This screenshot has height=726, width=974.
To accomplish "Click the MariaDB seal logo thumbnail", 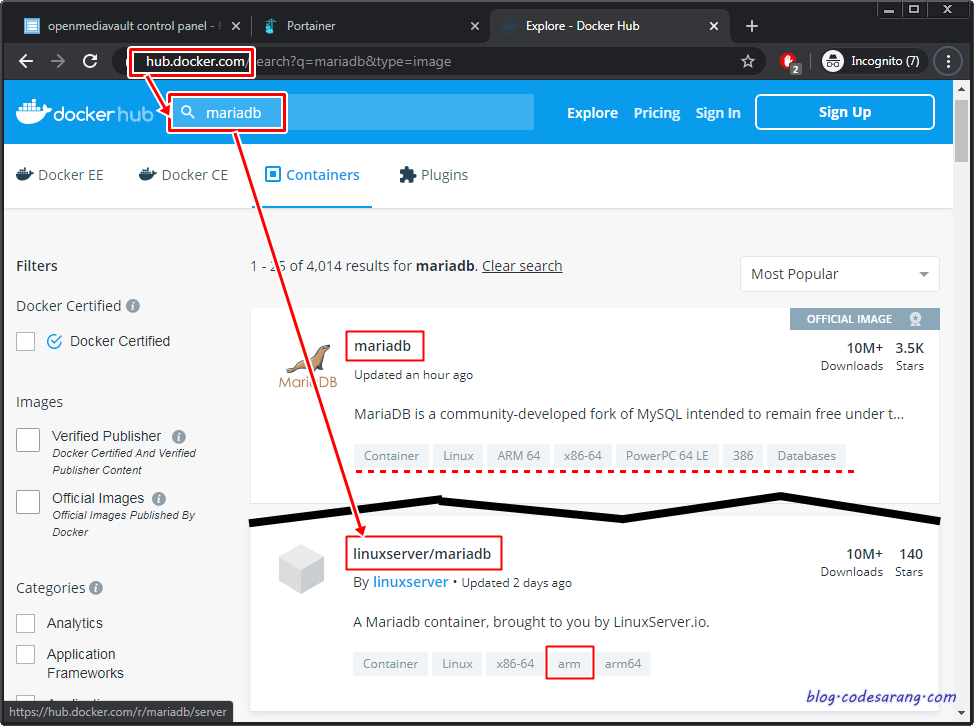I will (307, 367).
